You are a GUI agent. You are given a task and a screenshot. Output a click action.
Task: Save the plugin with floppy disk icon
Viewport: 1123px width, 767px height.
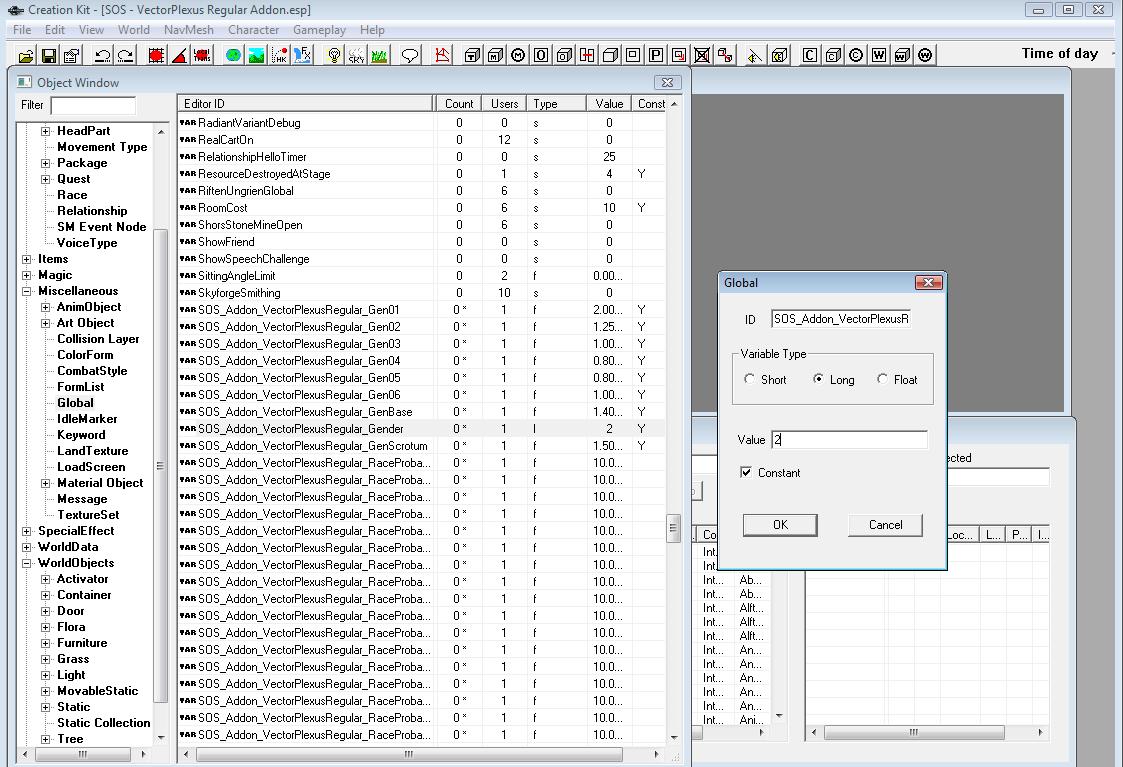49,55
